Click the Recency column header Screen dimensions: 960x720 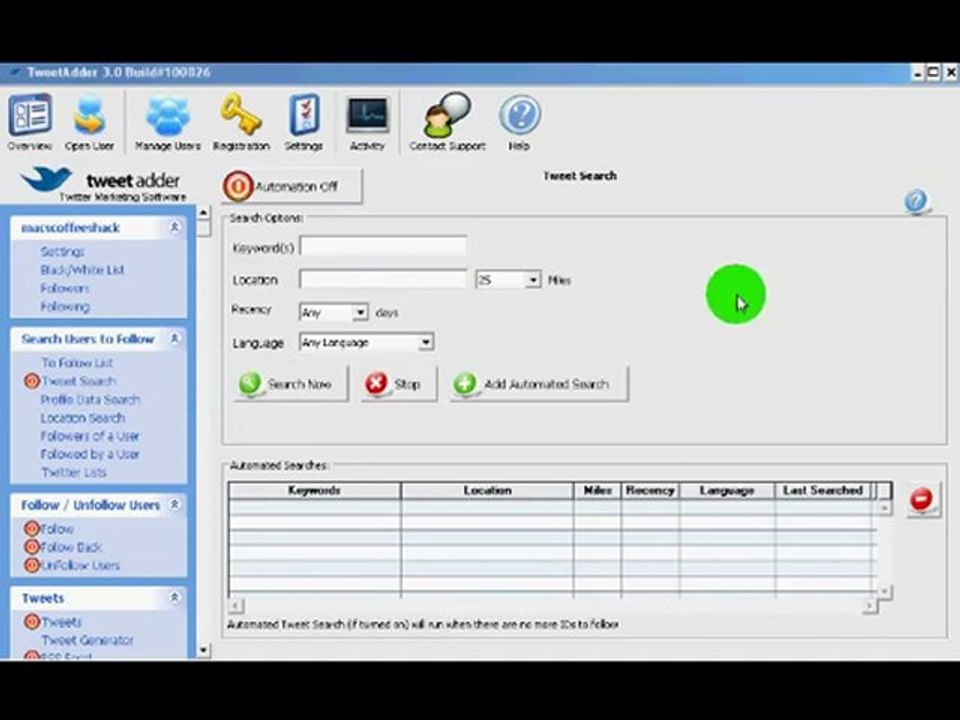(x=650, y=490)
